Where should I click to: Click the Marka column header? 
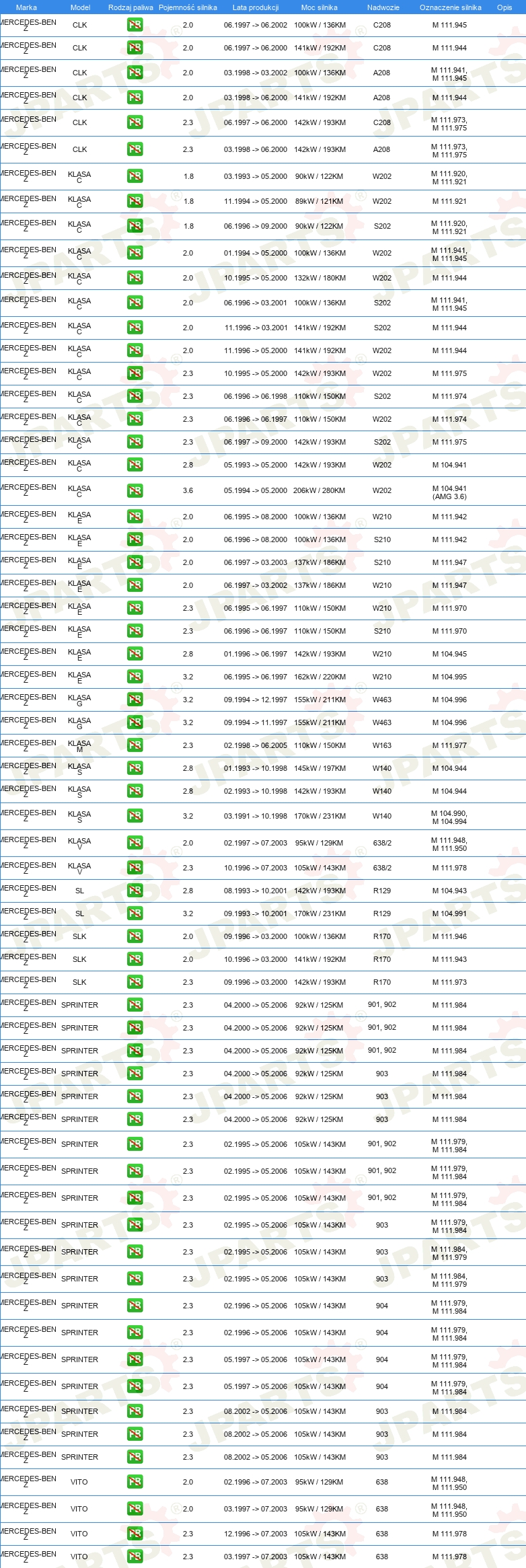(26, 7)
